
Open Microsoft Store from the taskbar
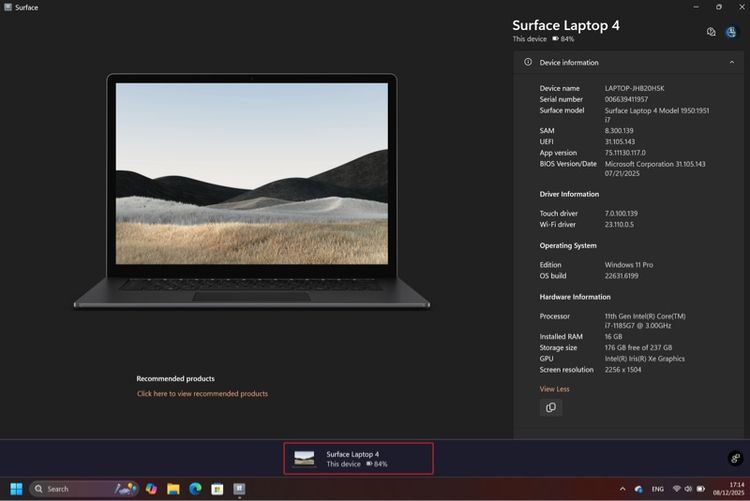click(217, 489)
